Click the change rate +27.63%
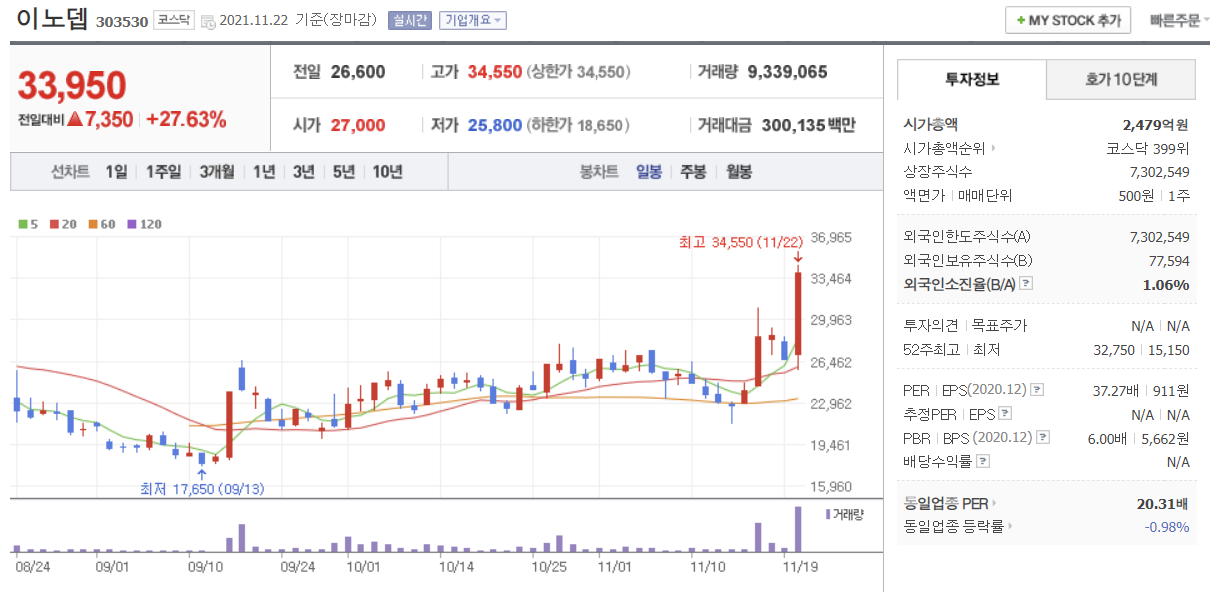 point(186,120)
